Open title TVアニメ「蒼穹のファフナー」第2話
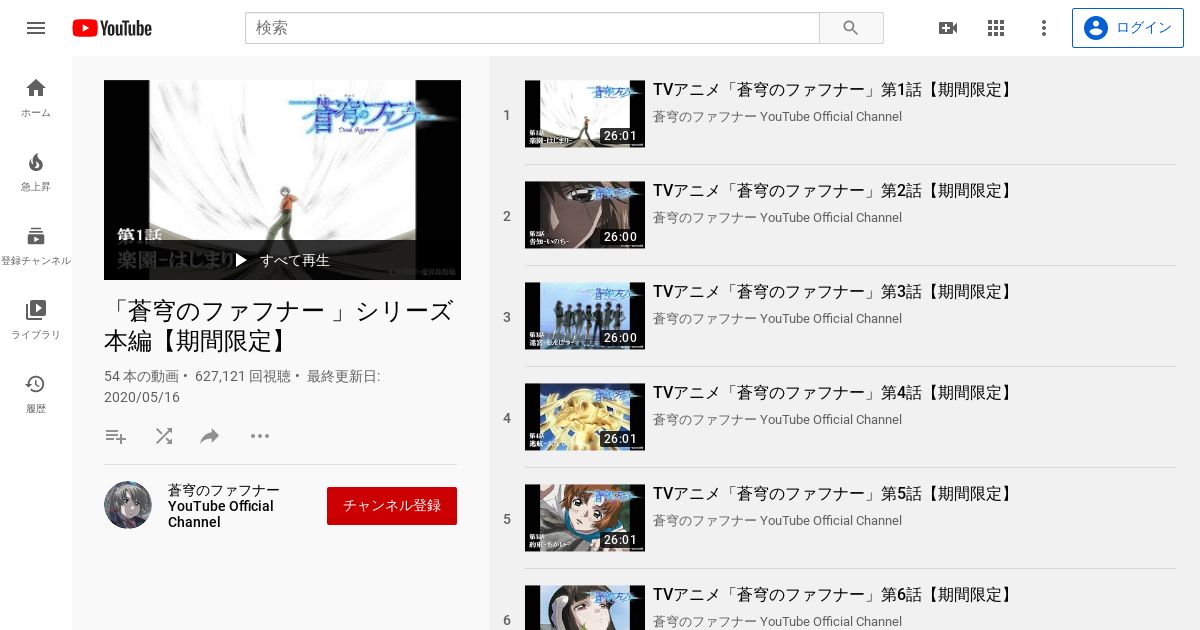This screenshot has height=630, width=1200. [x=834, y=191]
